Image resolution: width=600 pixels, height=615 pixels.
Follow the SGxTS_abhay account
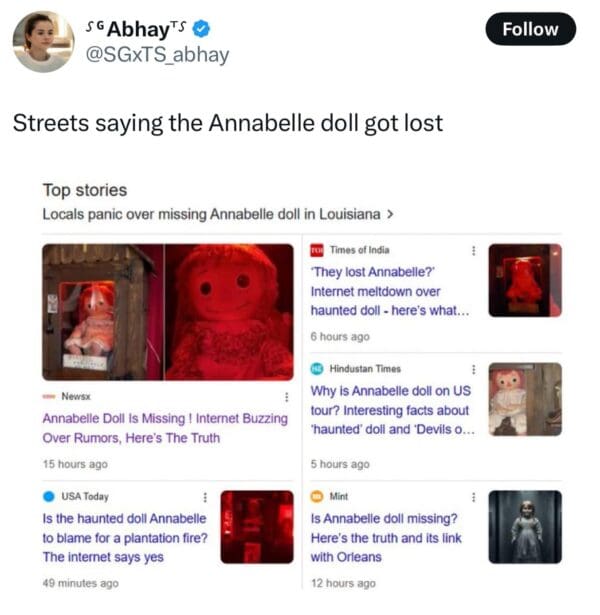[x=531, y=29]
